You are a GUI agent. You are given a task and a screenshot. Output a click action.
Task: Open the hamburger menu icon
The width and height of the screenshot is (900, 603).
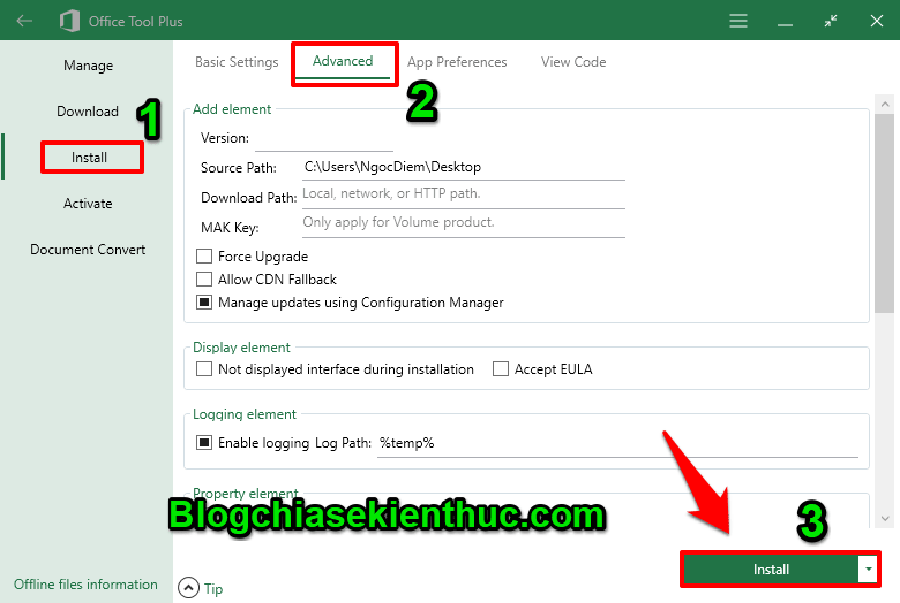[738, 21]
